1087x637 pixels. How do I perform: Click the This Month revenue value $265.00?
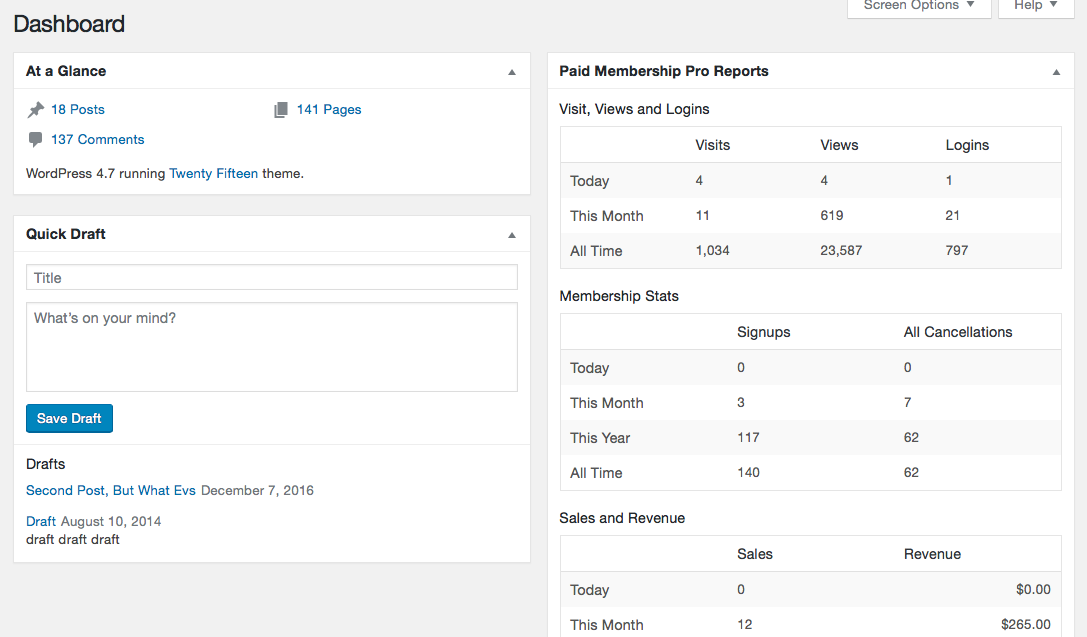point(1026,624)
